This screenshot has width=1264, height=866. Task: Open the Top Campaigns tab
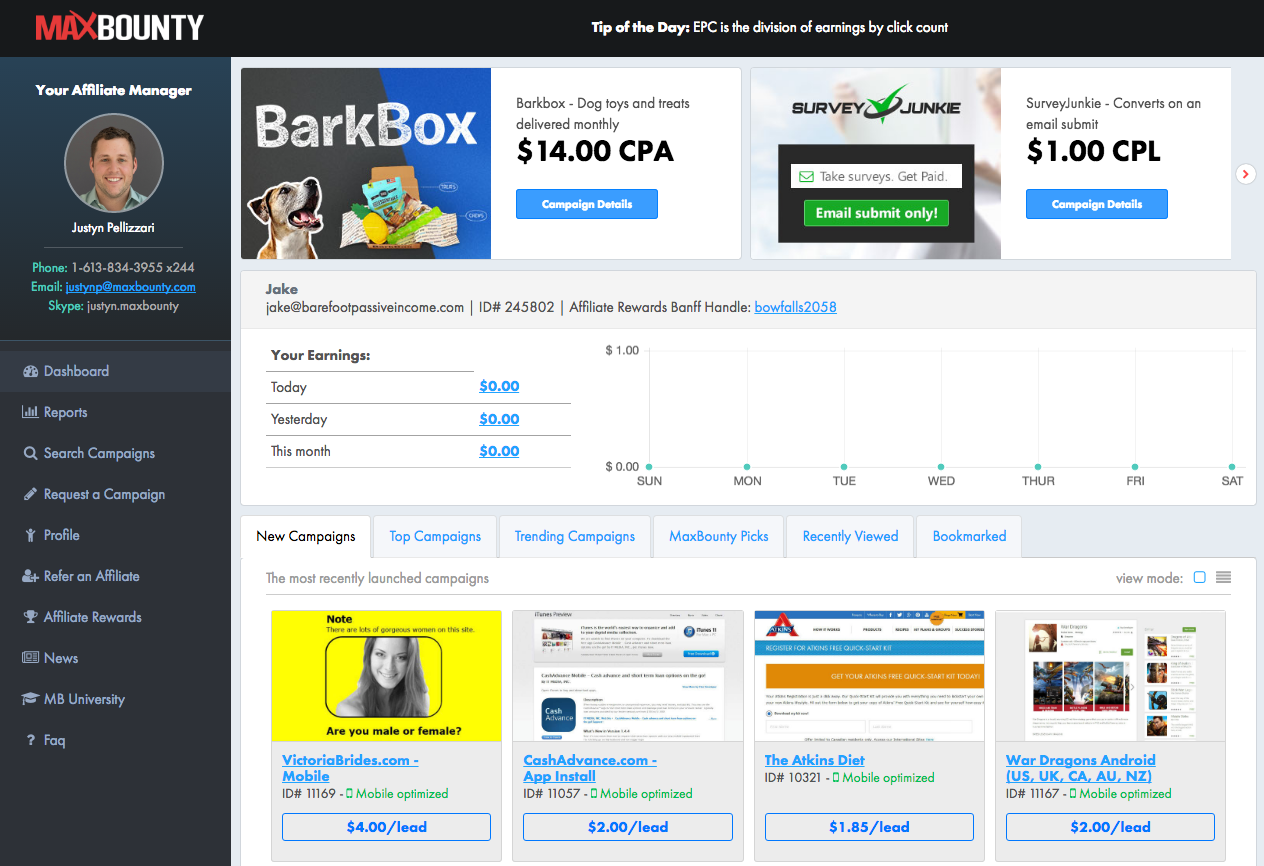pyautogui.click(x=435, y=536)
